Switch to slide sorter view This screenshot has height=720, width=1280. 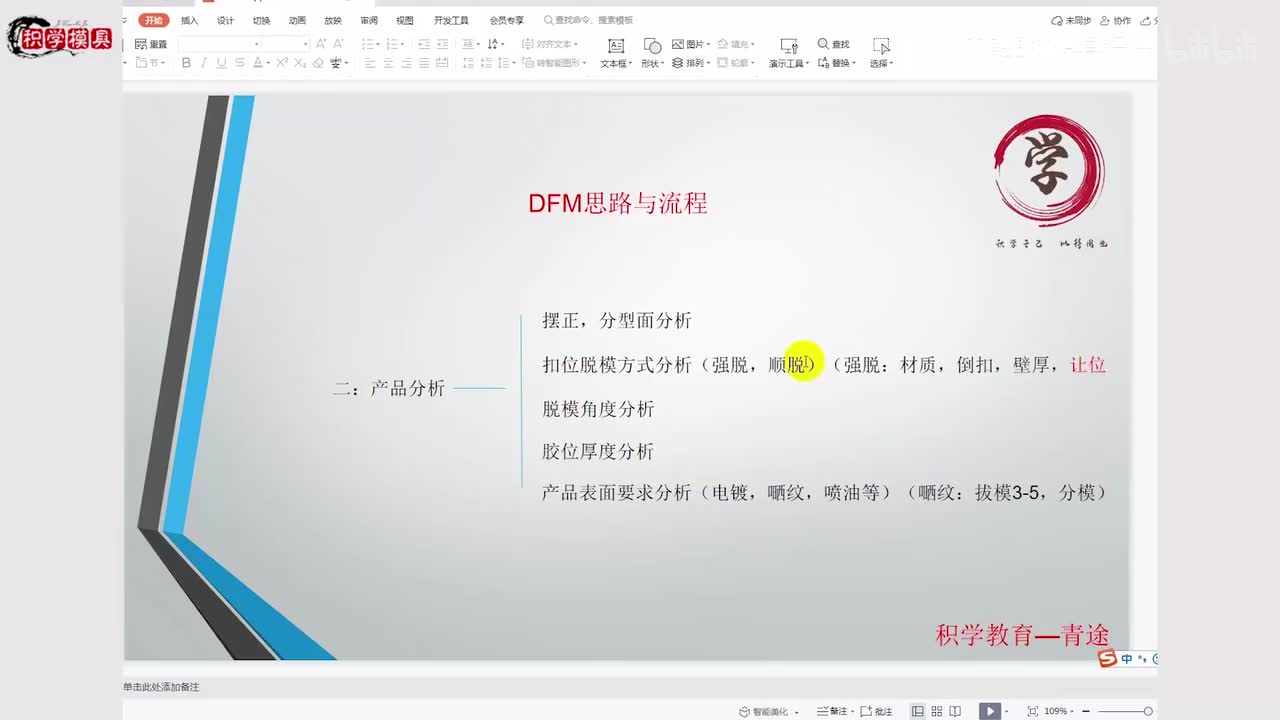pos(937,711)
